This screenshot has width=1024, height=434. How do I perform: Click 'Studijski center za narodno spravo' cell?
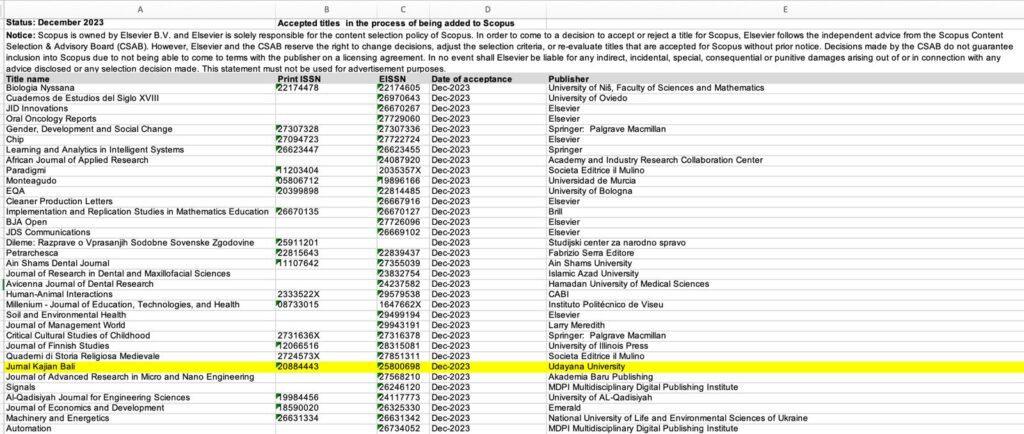coord(784,243)
